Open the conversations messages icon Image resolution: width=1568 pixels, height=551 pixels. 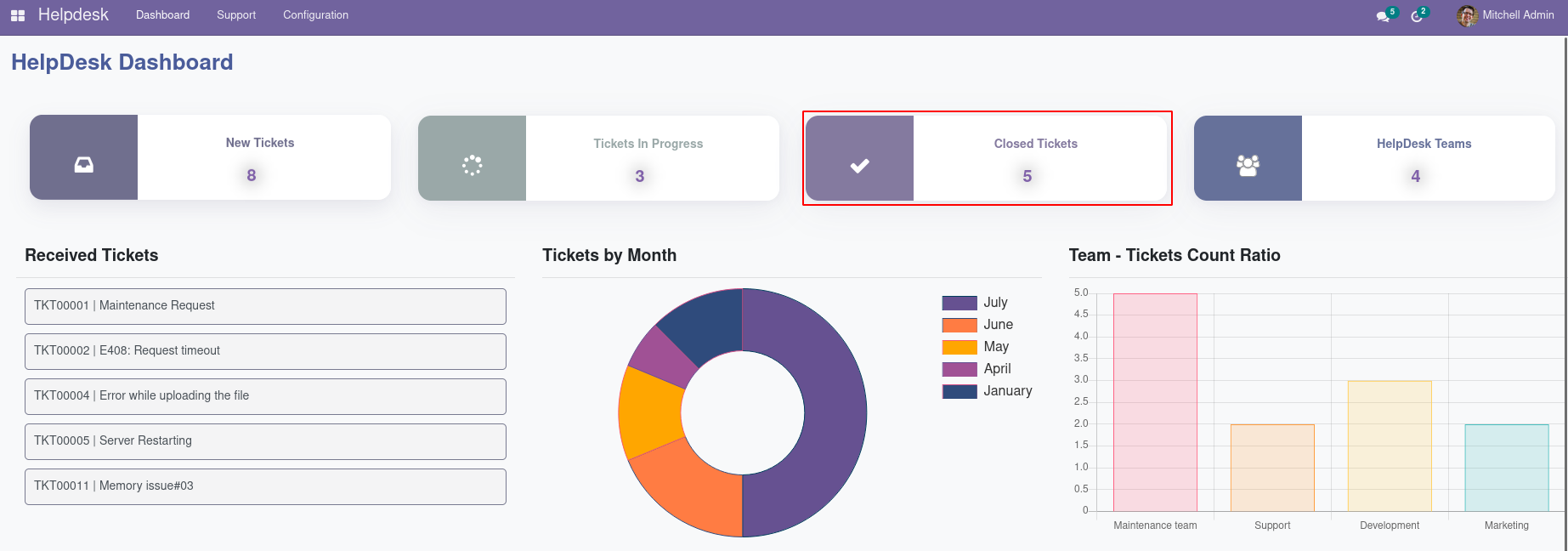(x=1383, y=16)
